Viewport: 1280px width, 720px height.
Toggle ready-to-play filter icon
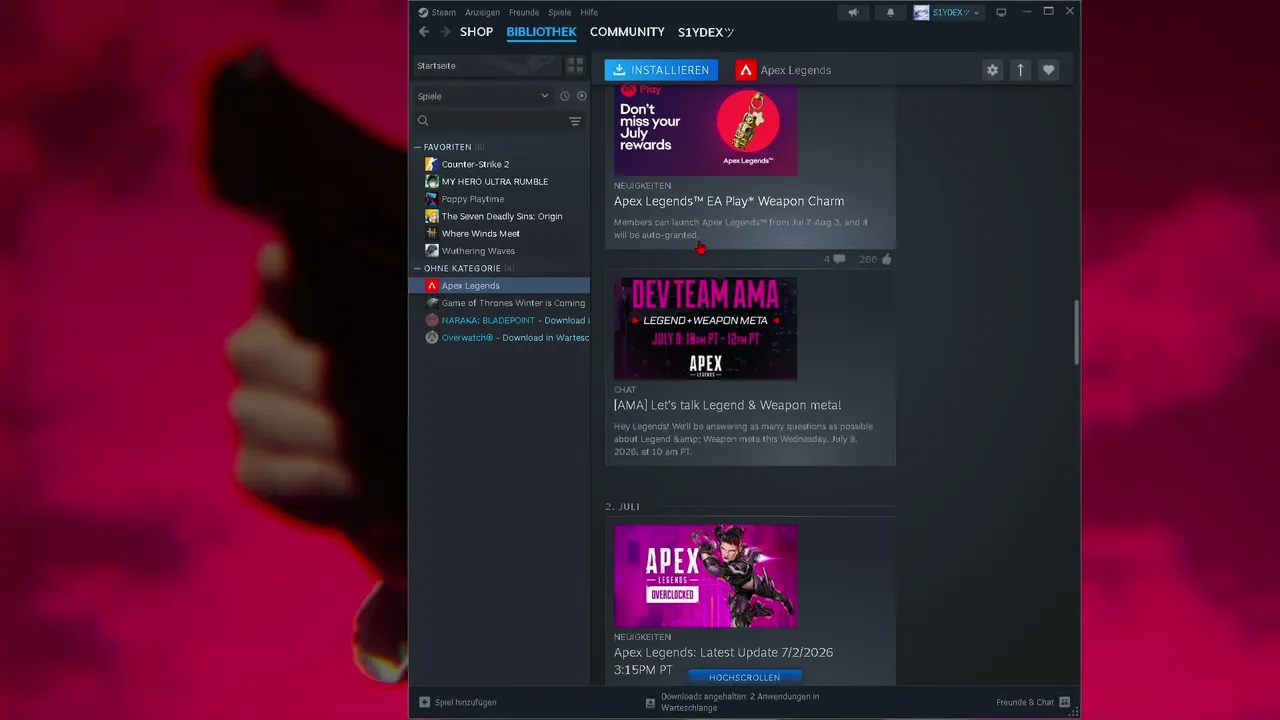581,96
